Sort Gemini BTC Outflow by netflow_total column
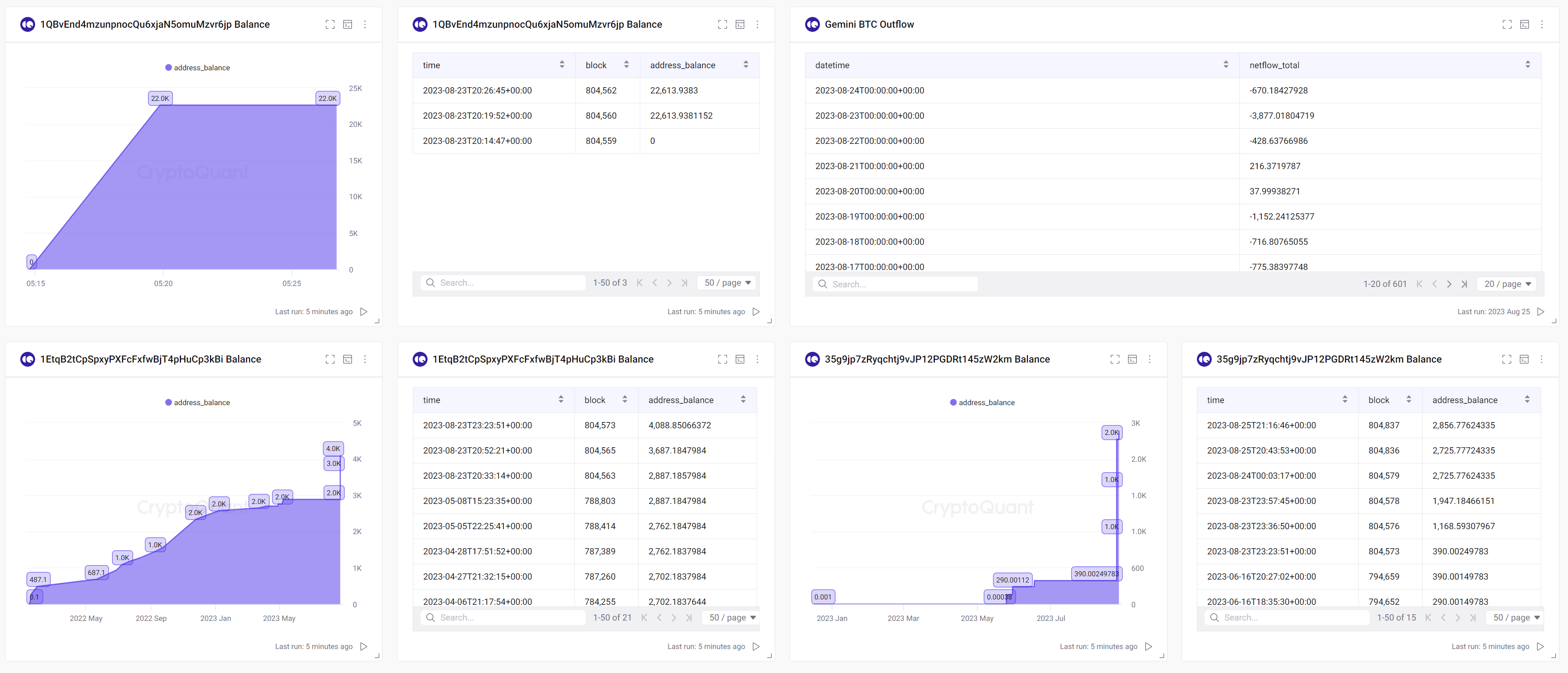Image resolution: width=1568 pixels, height=673 pixels. pyautogui.click(x=1528, y=64)
